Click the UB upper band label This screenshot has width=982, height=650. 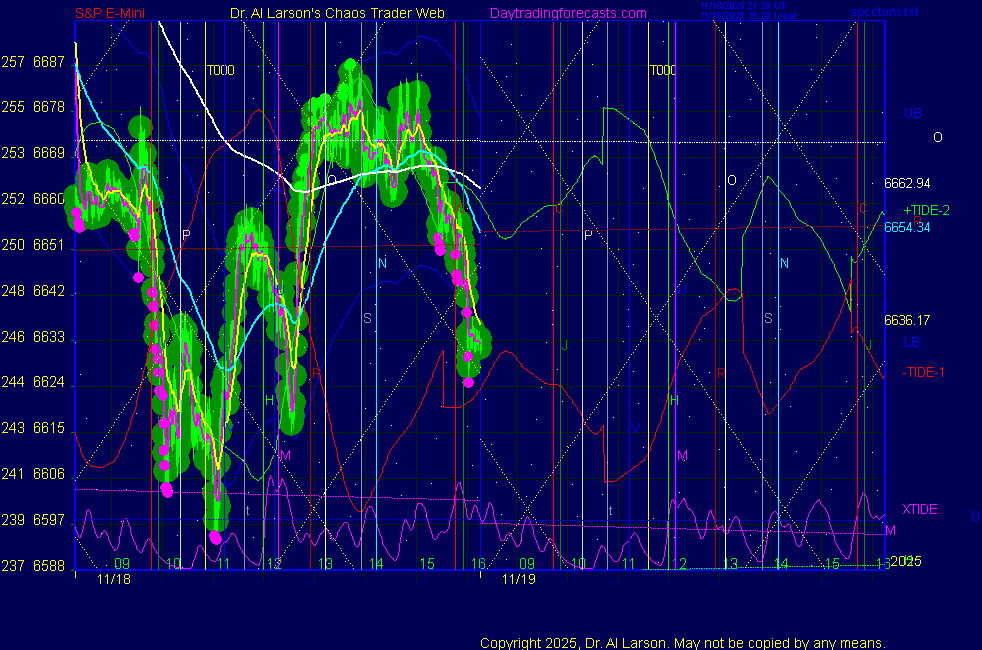[912, 113]
